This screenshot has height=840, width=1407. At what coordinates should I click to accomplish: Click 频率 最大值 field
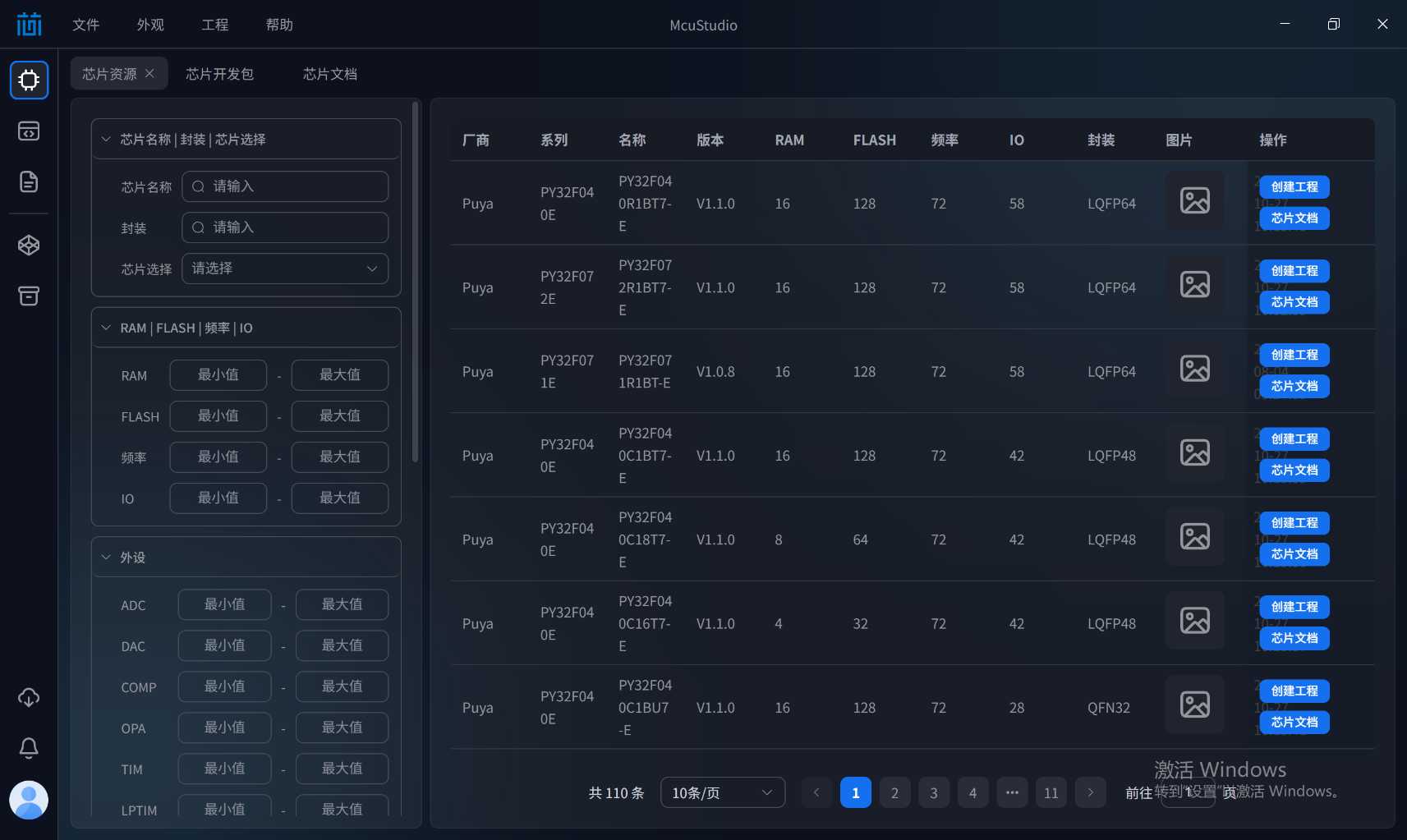(x=340, y=457)
